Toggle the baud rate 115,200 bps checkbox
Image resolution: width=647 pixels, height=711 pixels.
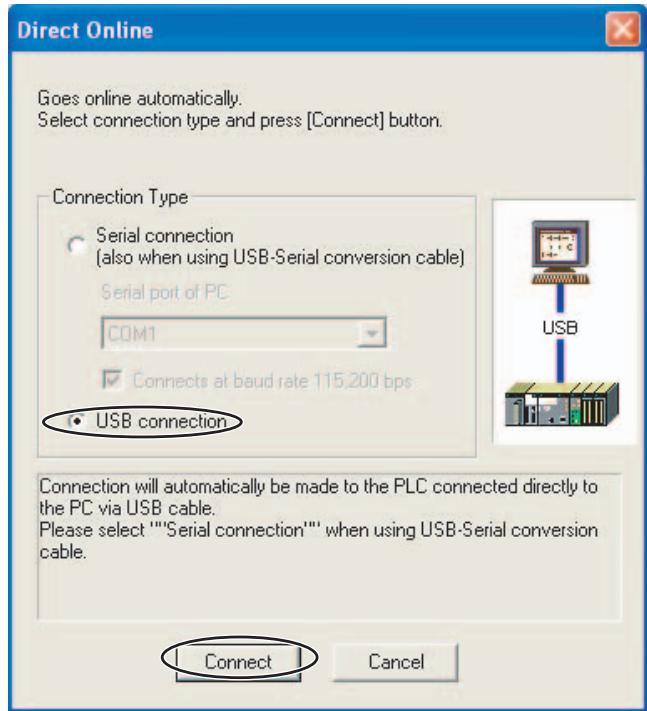coord(112,380)
